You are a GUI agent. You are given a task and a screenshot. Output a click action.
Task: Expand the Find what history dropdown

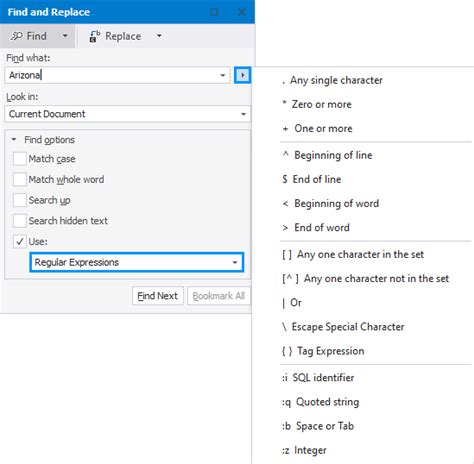point(223,75)
